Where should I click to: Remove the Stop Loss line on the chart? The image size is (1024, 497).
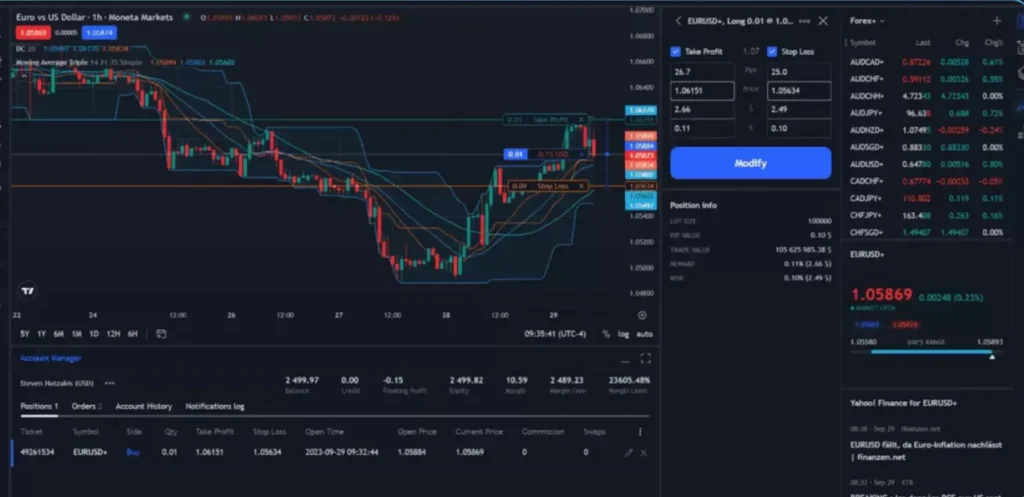coord(581,186)
